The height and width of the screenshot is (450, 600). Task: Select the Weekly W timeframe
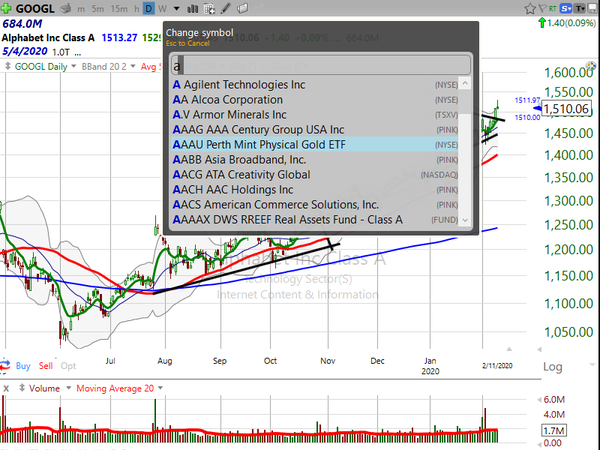point(163,8)
